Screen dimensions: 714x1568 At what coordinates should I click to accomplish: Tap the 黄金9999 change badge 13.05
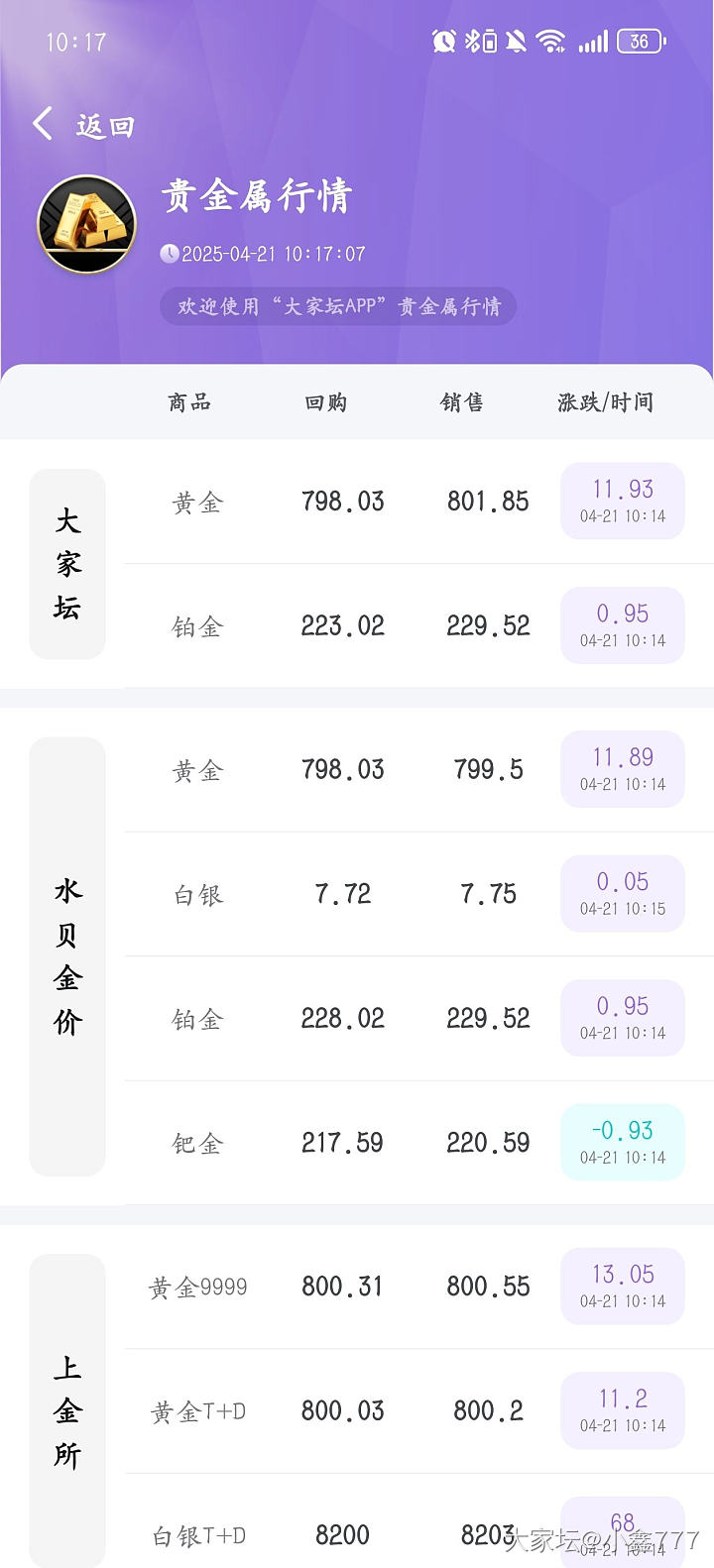pyautogui.click(x=623, y=1286)
